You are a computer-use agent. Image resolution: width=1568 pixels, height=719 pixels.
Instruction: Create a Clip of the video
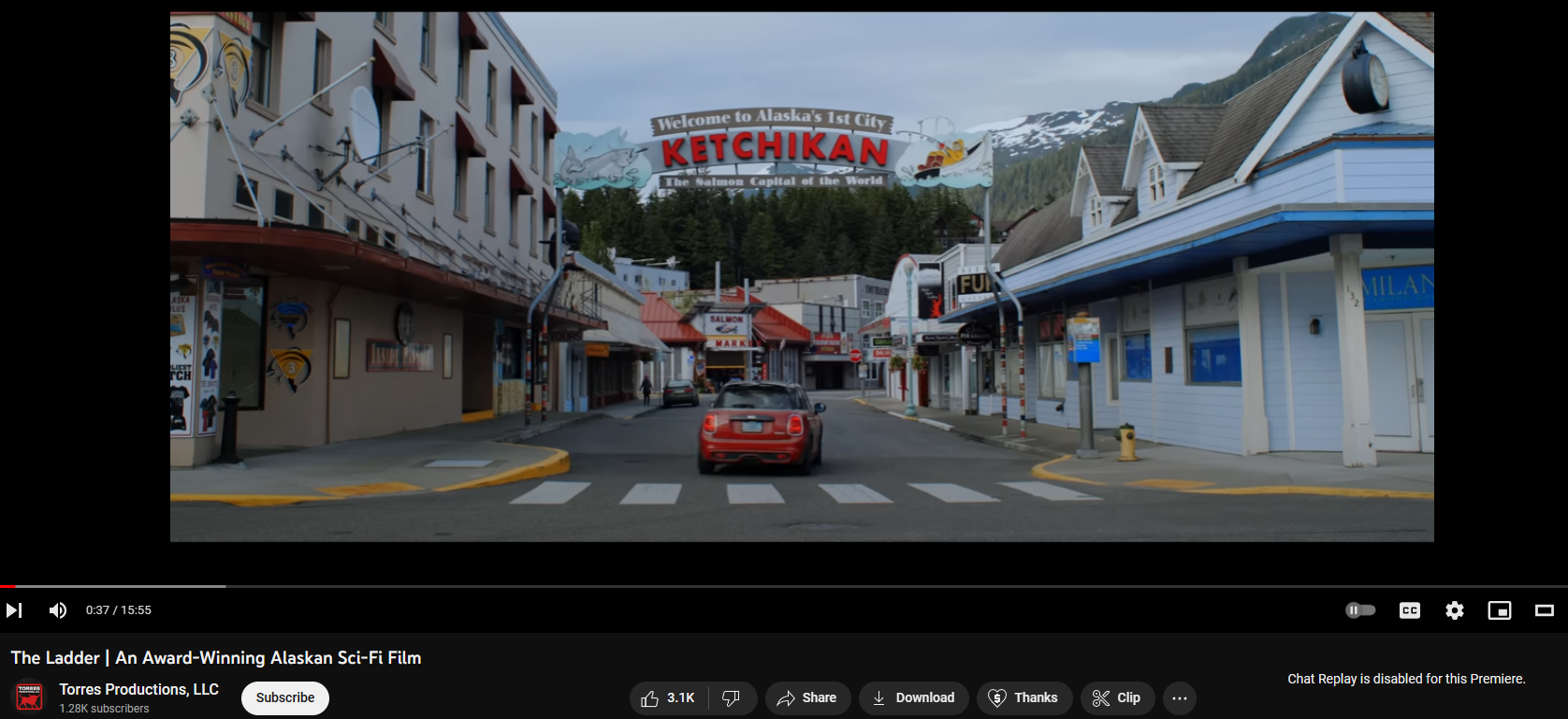point(1117,698)
